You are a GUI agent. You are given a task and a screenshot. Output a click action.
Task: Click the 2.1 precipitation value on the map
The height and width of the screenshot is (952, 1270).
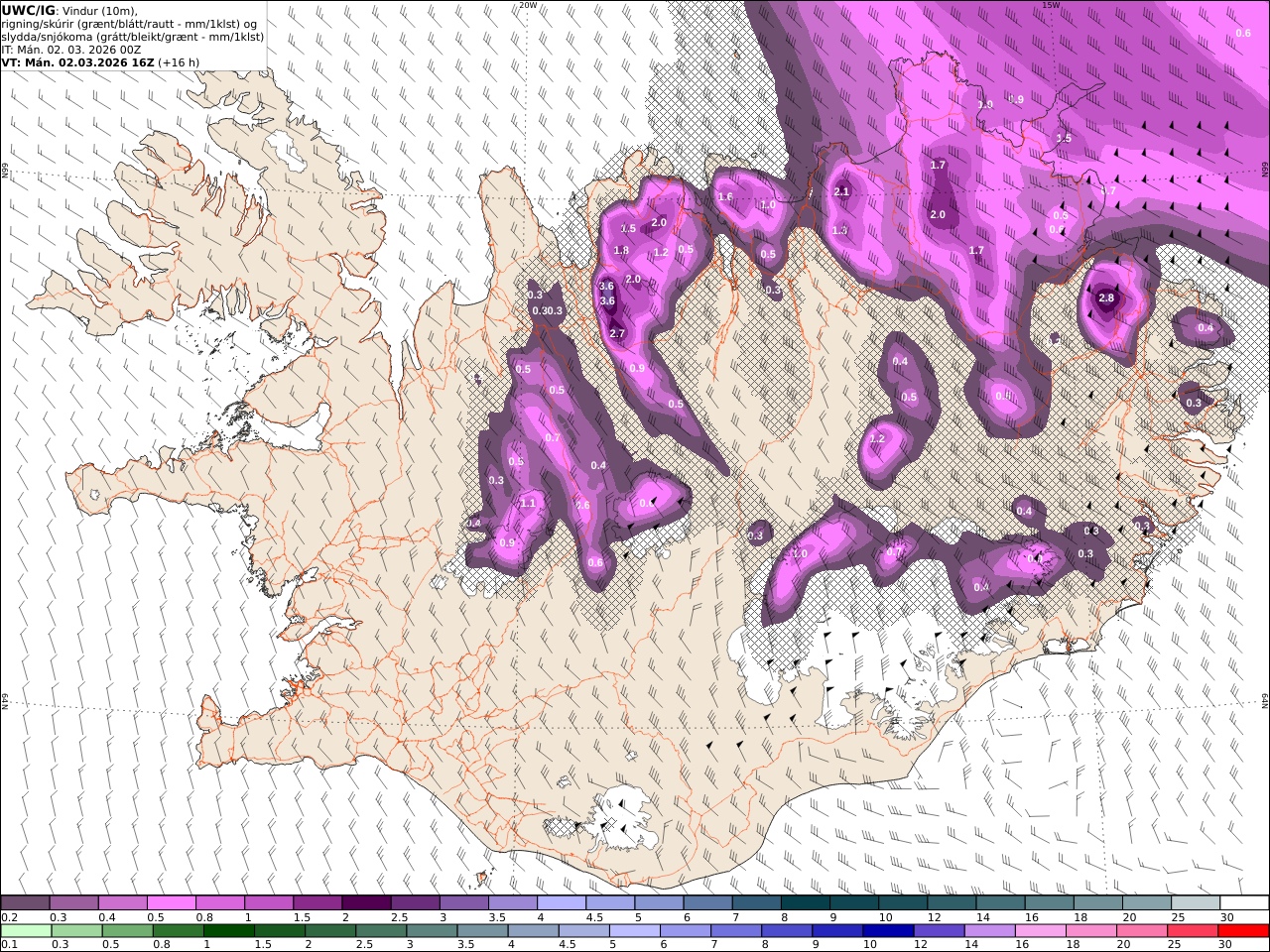841,192
